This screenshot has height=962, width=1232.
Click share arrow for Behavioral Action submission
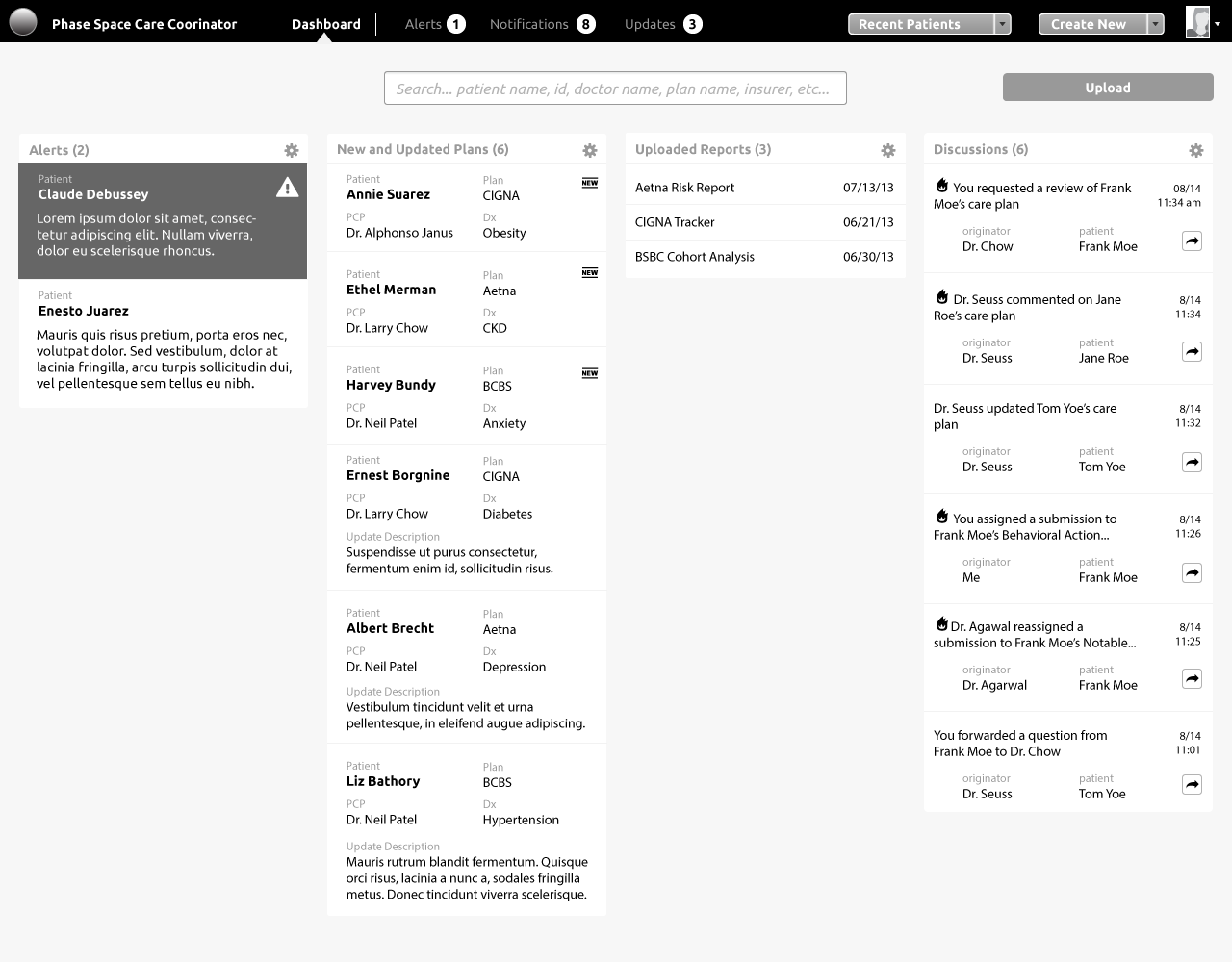click(x=1192, y=573)
